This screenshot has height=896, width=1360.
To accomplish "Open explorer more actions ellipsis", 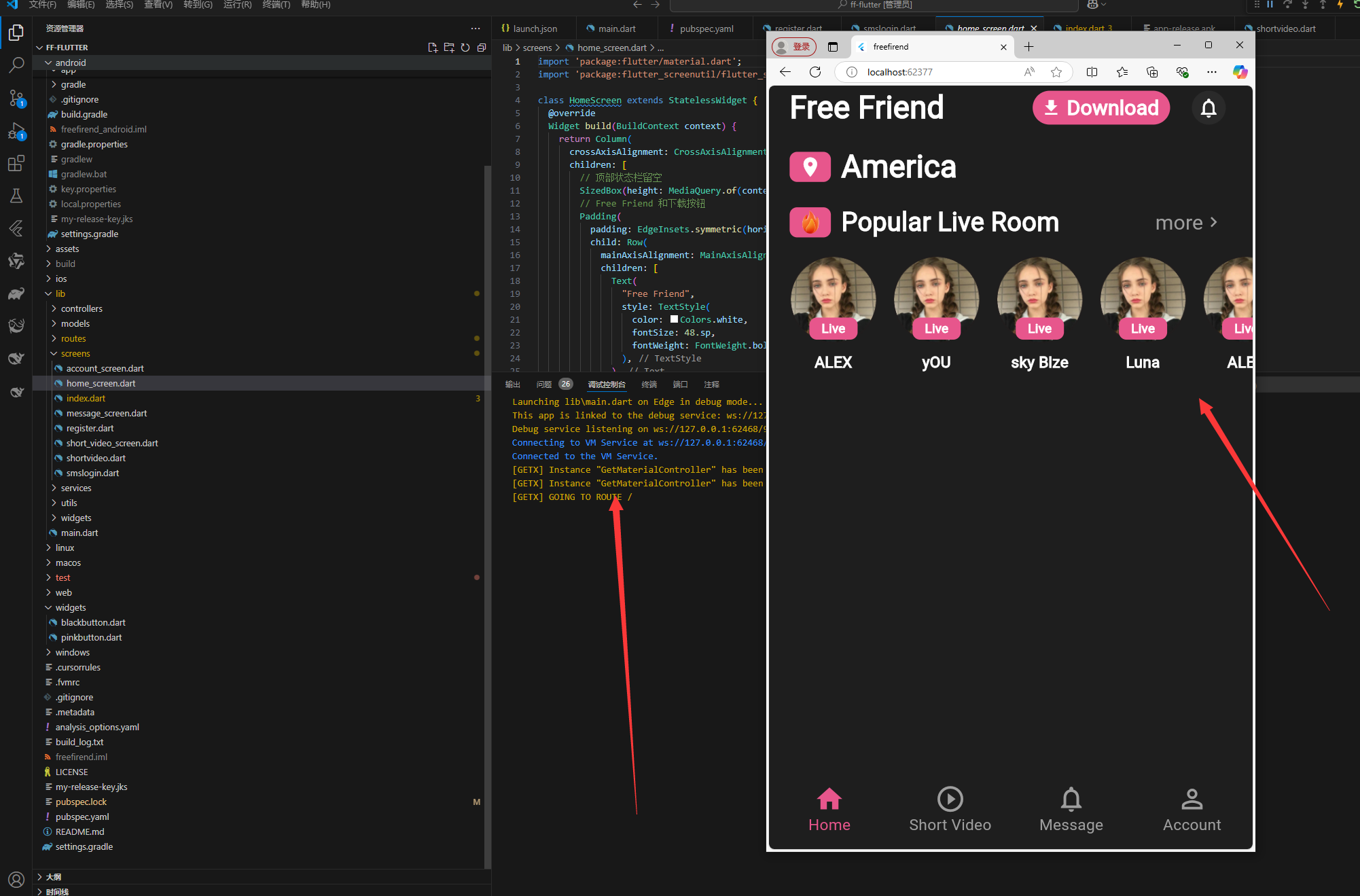I will [x=475, y=29].
